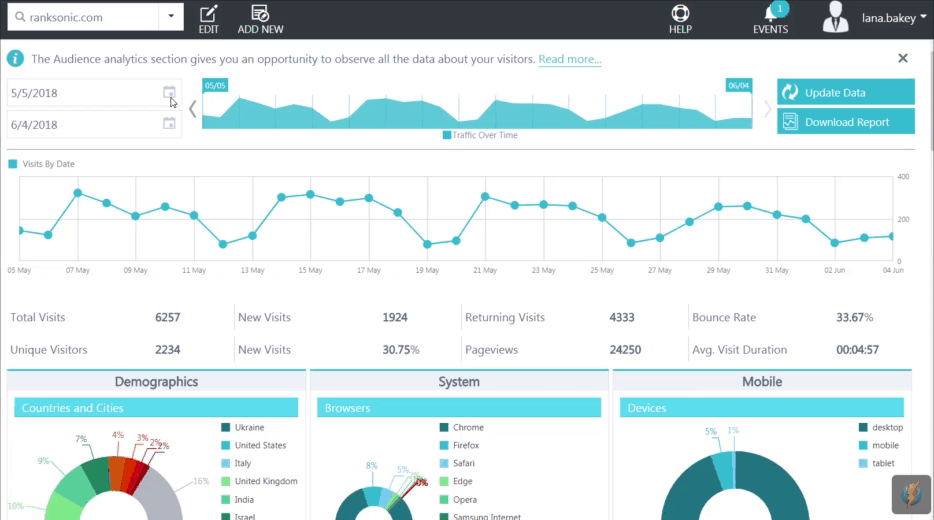Image resolution: width=934 pixels, height=520 pixels.
Task: Click the Avg. Visit Duration 00:04:57
Action: click(857, 350)
